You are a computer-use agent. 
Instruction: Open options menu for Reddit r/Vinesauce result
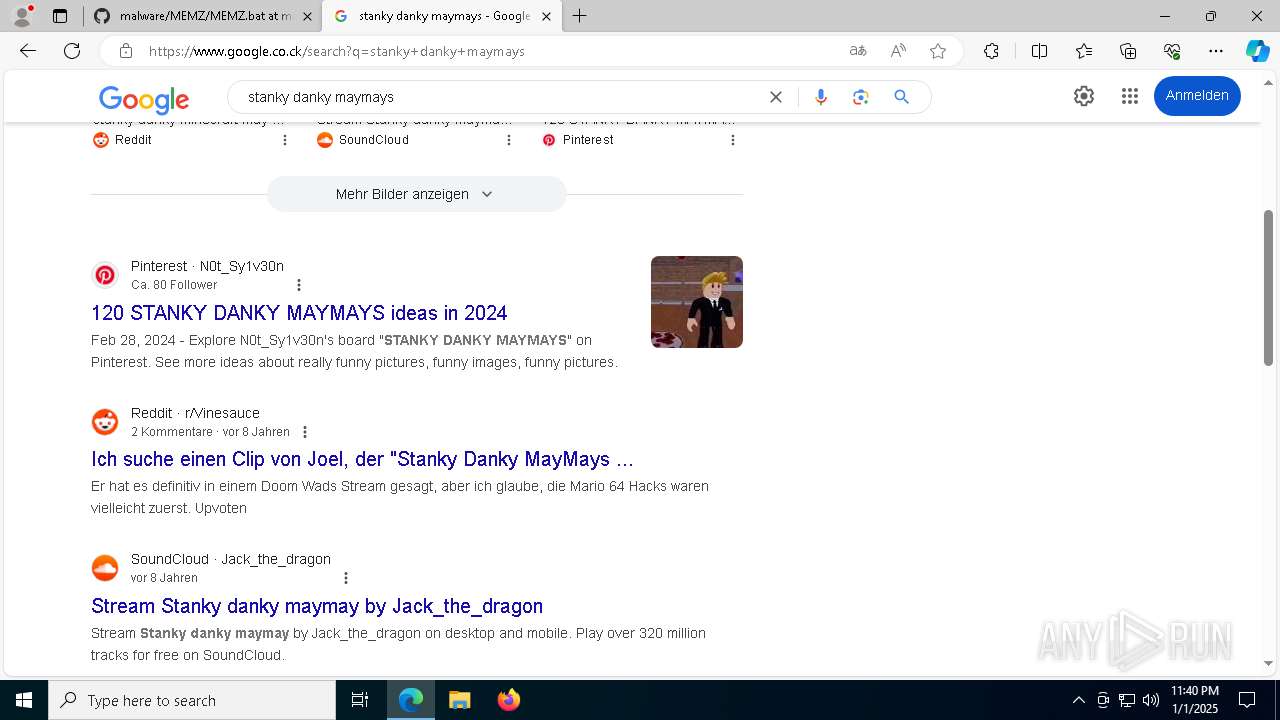click(305, 432)
